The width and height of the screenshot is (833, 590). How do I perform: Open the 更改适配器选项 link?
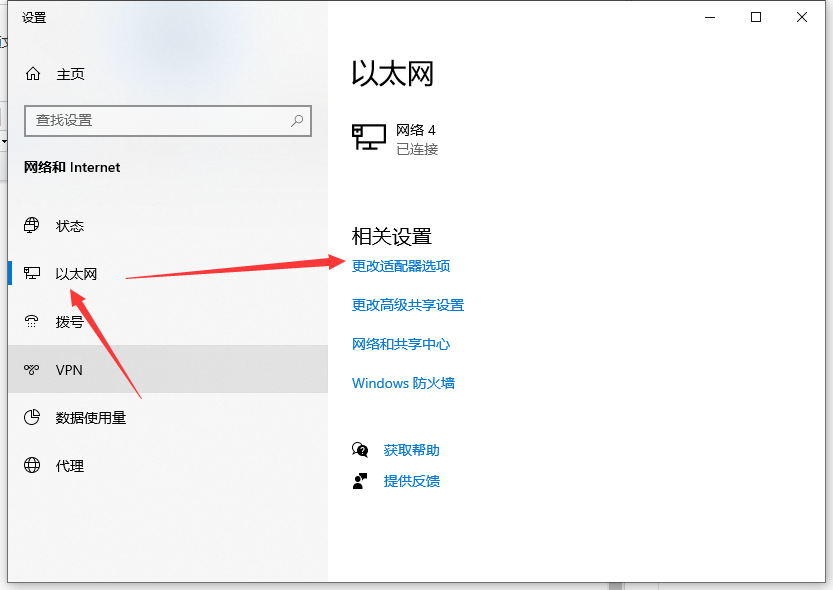pyautogui.click(x=401, y=266)
